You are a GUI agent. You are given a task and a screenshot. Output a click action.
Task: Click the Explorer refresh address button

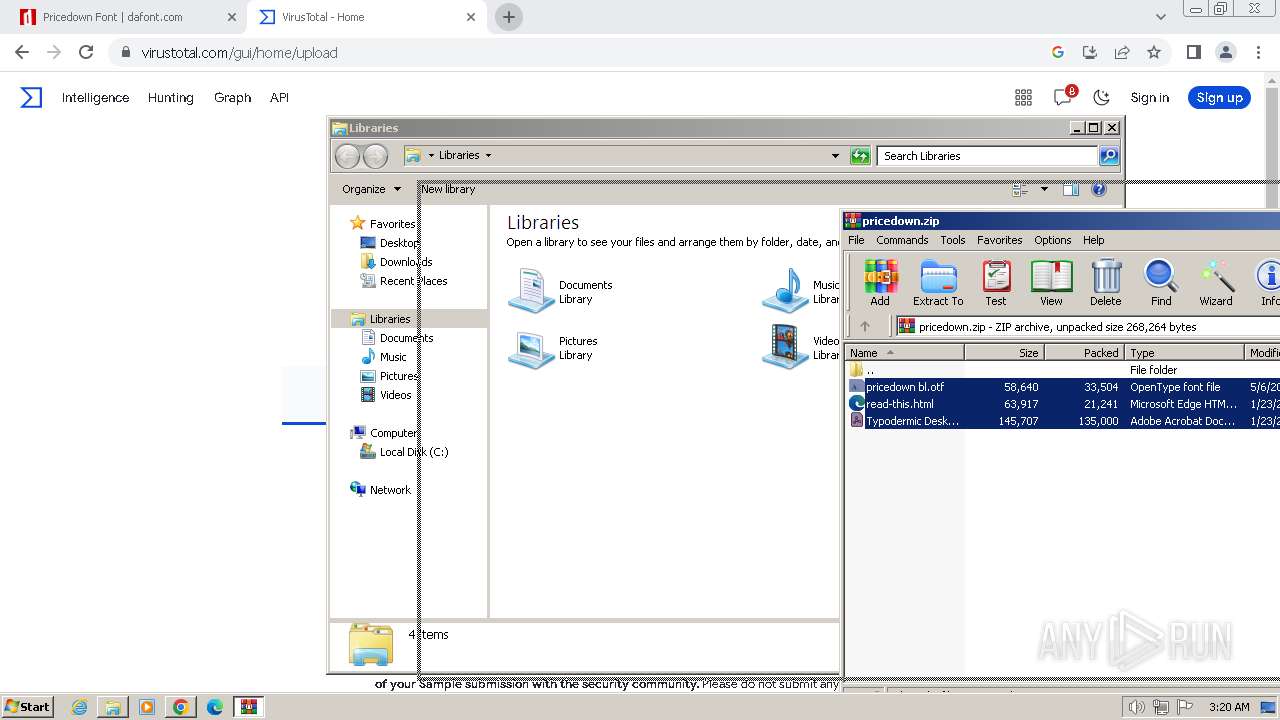(860, 156)
